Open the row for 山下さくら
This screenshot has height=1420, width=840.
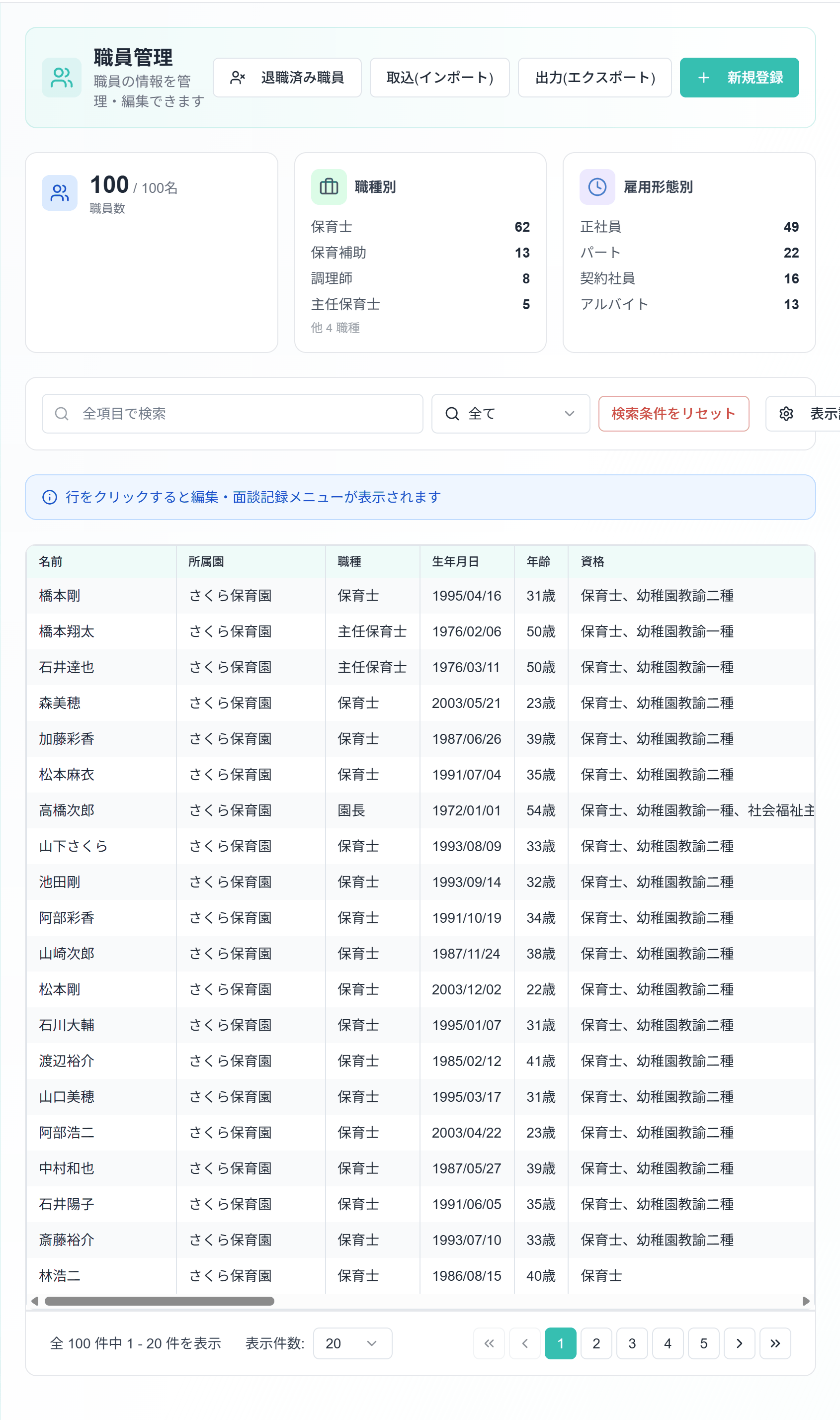420,846
